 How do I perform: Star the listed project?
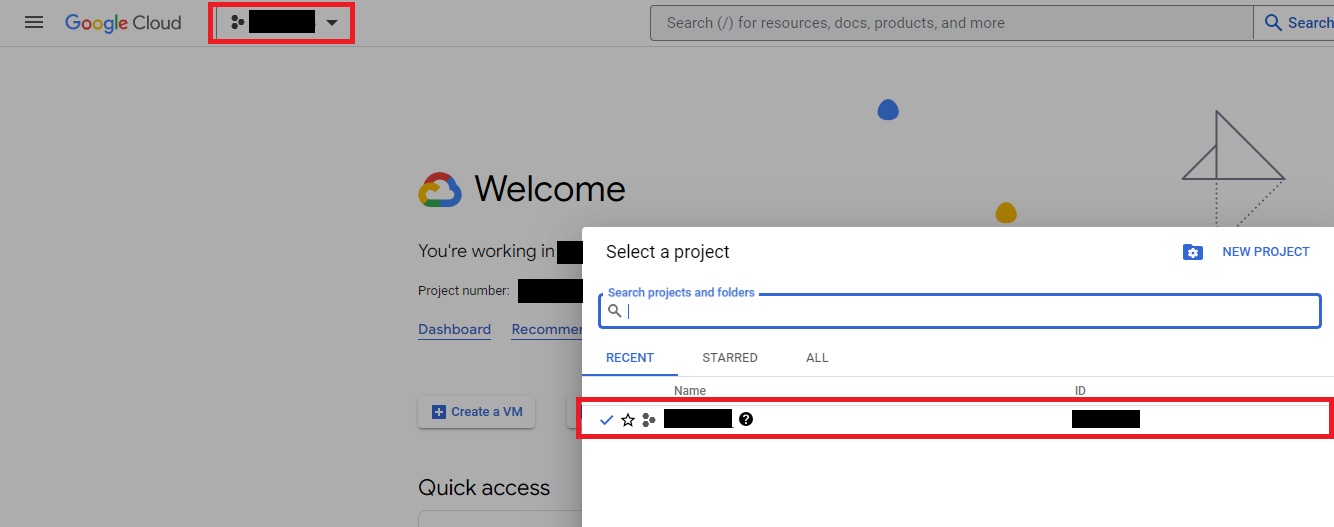coord(628,420)
